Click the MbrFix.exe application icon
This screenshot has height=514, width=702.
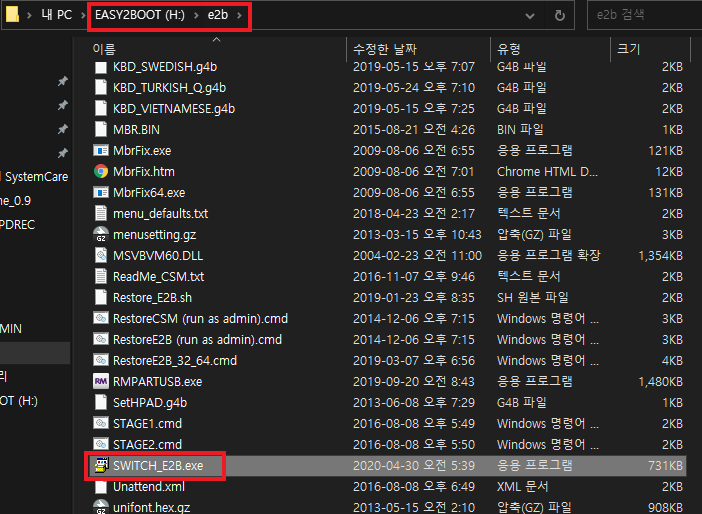(101, 150)
